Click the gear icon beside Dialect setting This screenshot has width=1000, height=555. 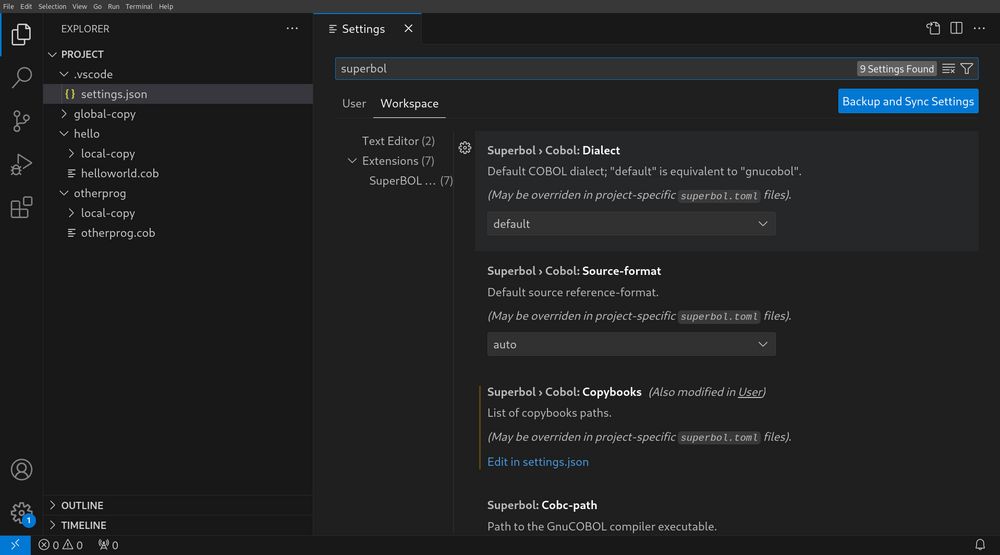(x=465, y=148)
